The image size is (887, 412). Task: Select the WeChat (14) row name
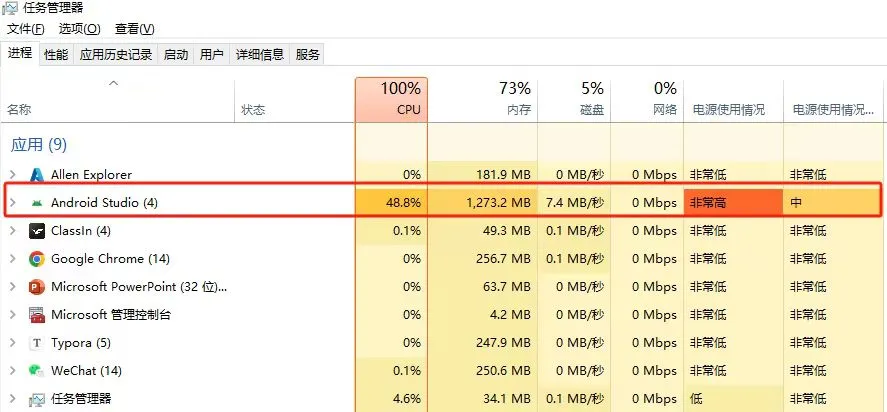(x=87, y=371)
